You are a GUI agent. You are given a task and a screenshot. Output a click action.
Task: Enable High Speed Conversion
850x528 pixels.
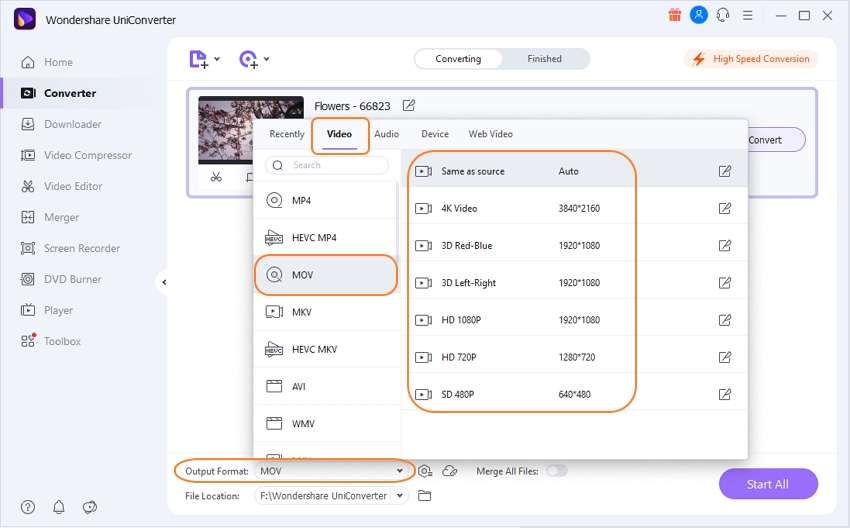pyautogui.click(x=751, y=59)
